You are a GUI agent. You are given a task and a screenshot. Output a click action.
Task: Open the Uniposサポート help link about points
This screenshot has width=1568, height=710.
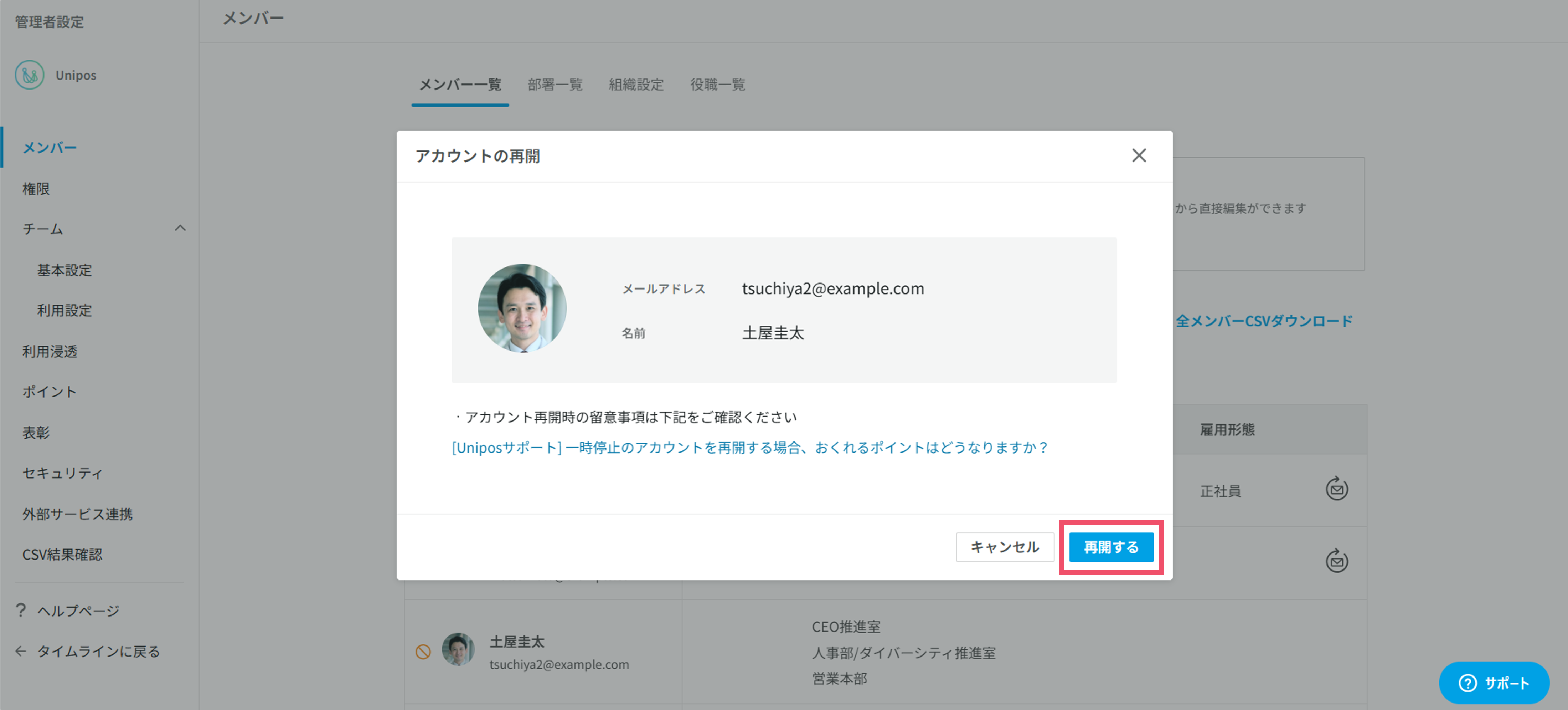pos(749,448)
